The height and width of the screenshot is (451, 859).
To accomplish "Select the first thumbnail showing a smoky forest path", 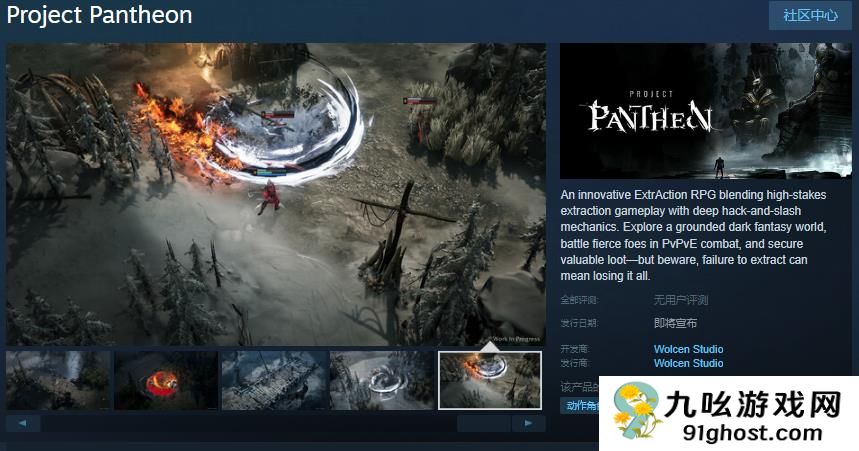I will [58, 380].
